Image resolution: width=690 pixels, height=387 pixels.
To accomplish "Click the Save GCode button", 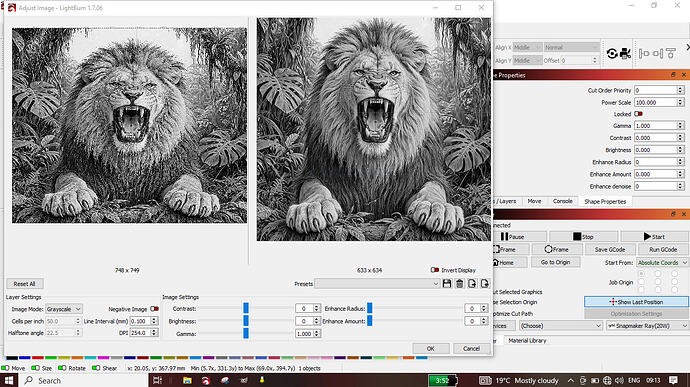I will pyautogui.click(x=609, y=249).
